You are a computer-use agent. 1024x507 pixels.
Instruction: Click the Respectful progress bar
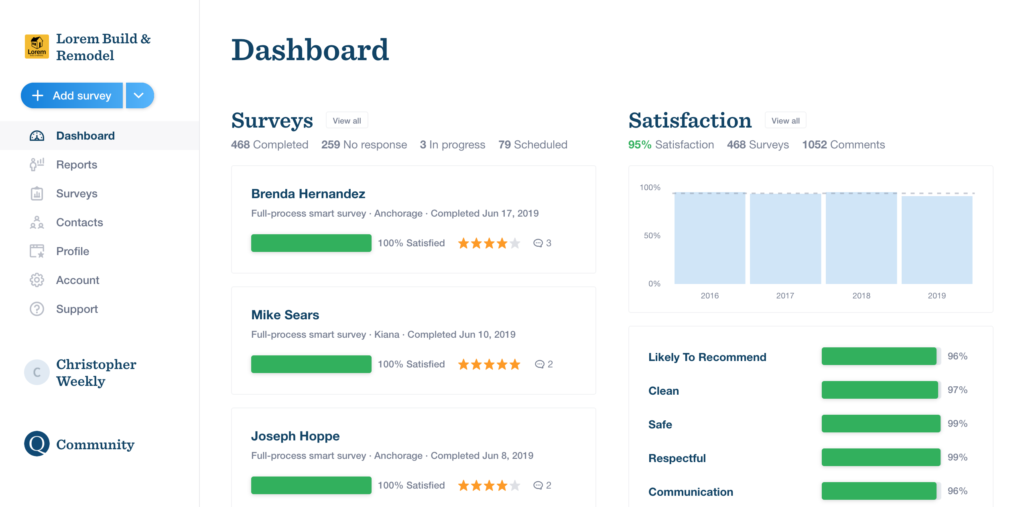881,457
